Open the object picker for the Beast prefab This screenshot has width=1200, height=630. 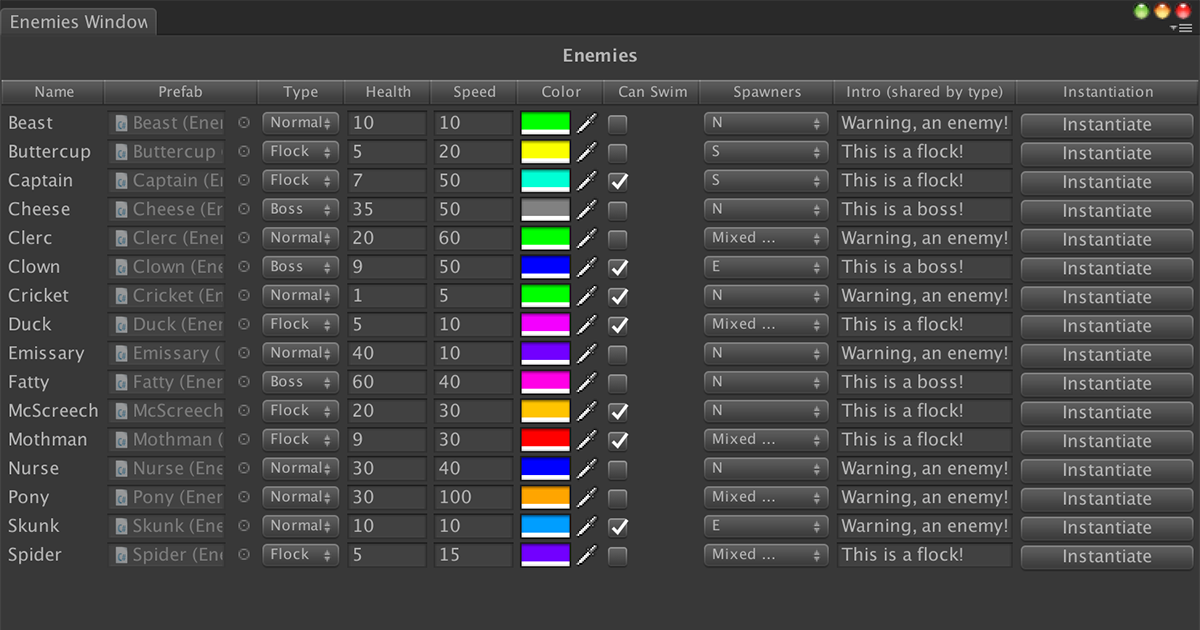pyautogui.click(x=243, y=123)
